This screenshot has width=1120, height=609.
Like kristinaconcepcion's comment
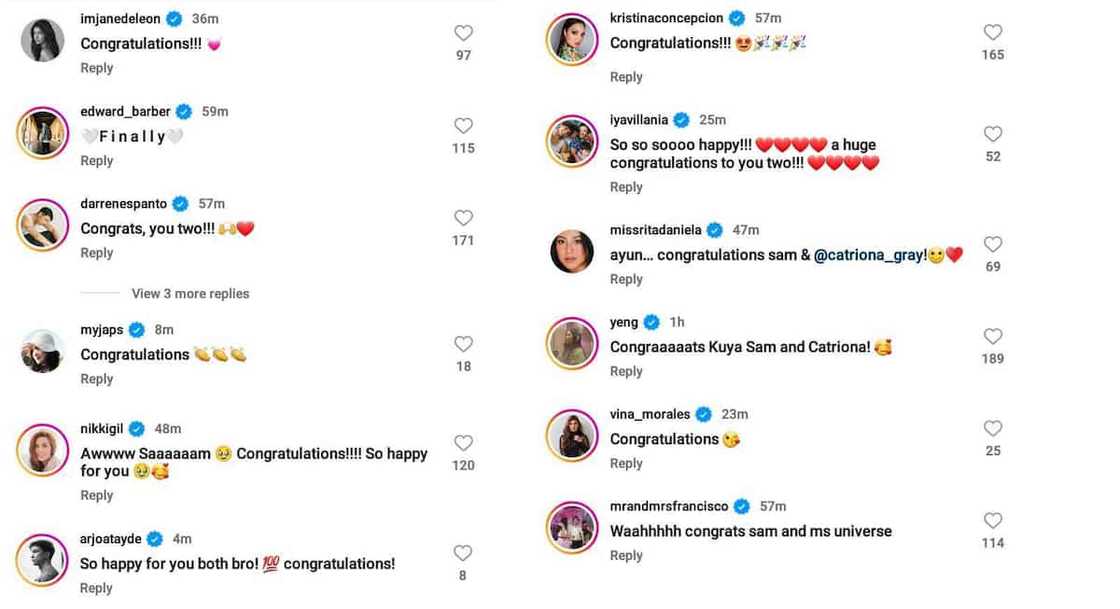coord(992,32)
